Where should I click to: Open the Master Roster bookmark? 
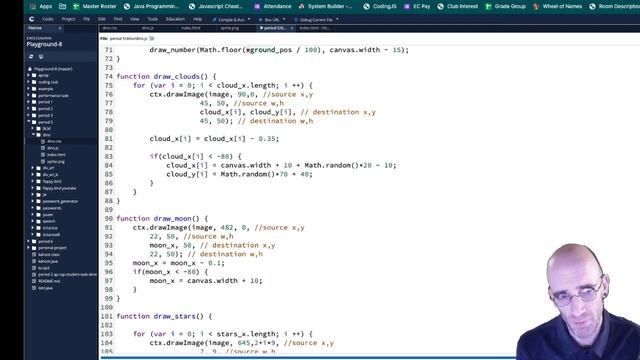point(95,7)
